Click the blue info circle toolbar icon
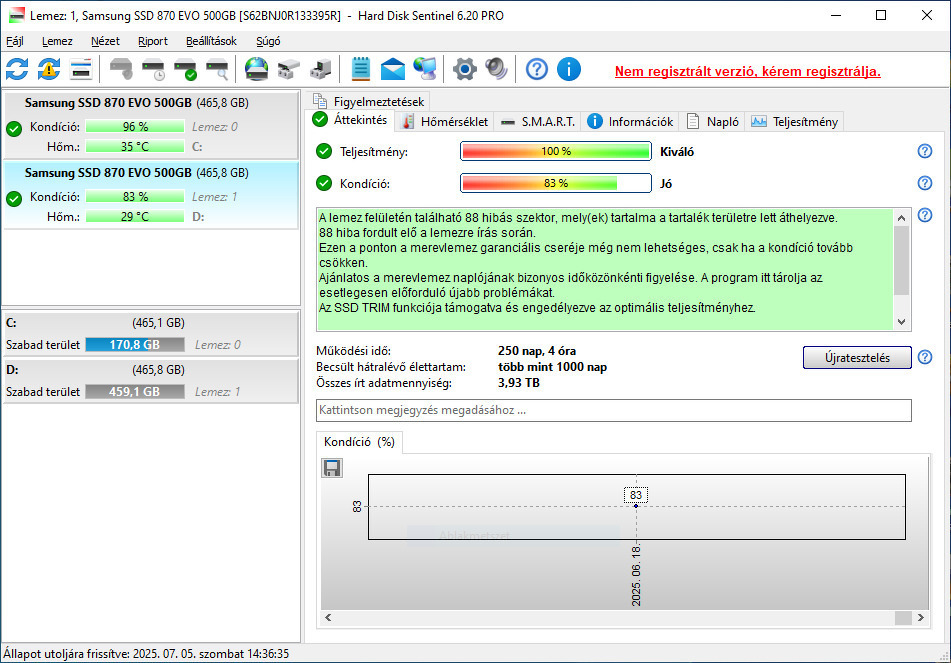This screenshot has width=951, height=663. pos(569,69)
